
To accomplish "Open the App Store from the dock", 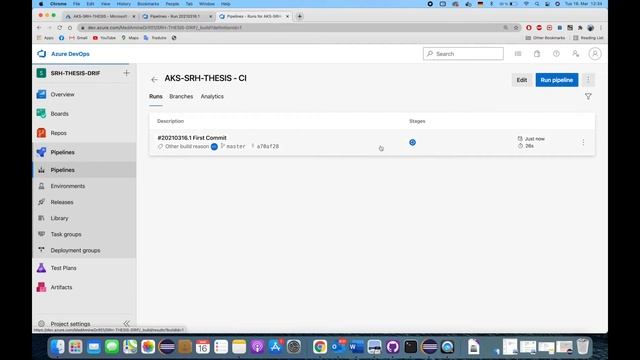I will point(276,347).
